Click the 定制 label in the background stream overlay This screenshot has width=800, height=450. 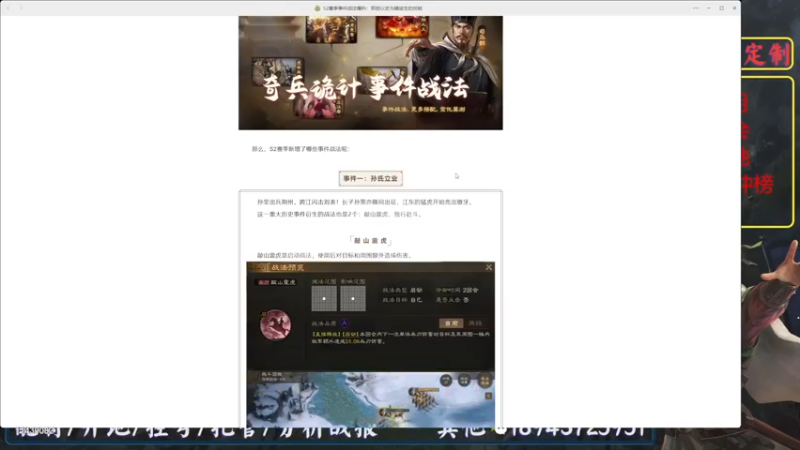767,54
